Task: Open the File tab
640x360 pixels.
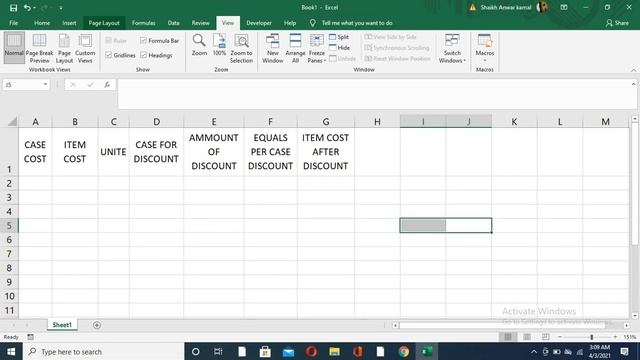Action: 13,23
